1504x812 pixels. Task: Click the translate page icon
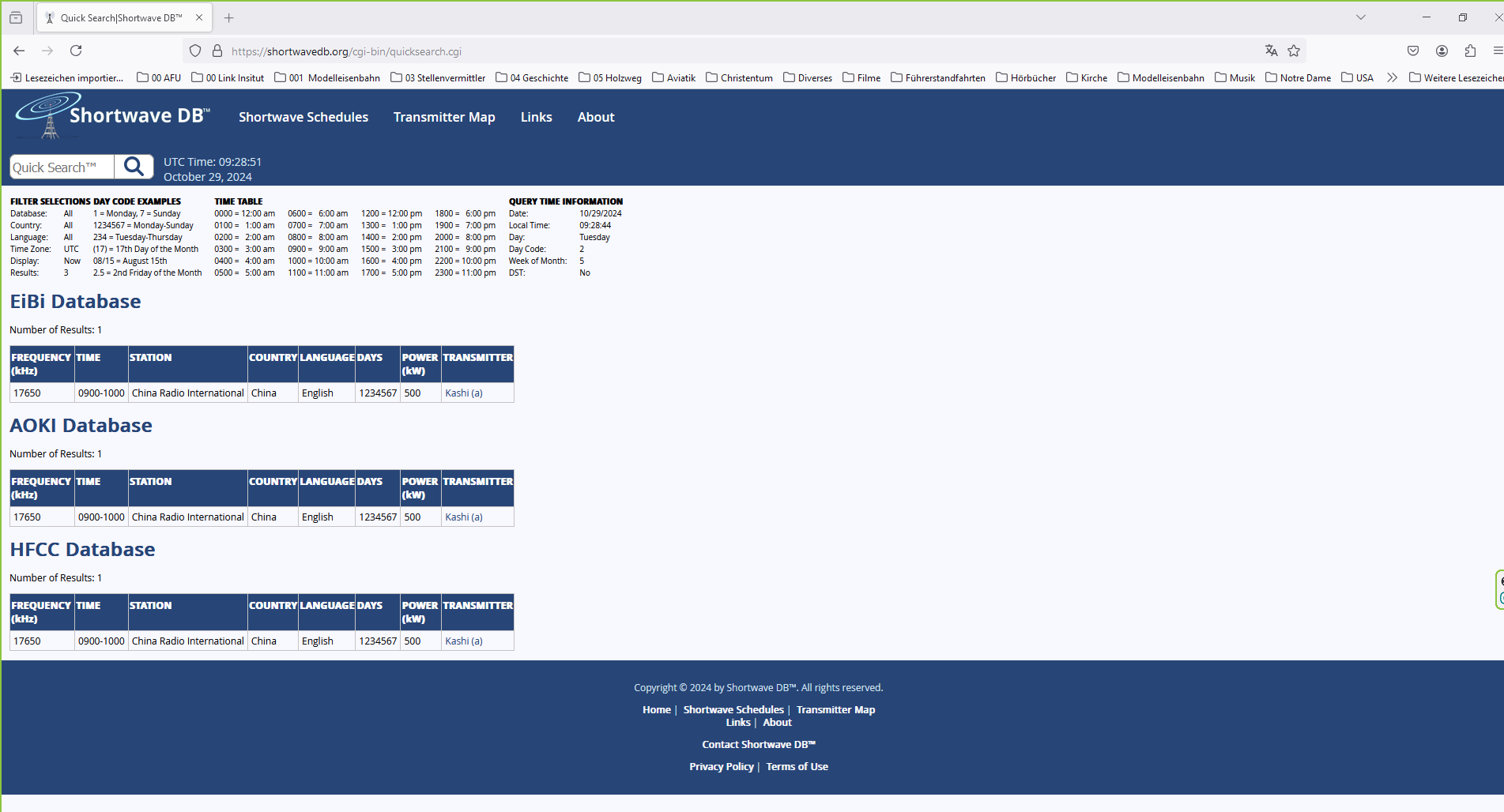1271,51
